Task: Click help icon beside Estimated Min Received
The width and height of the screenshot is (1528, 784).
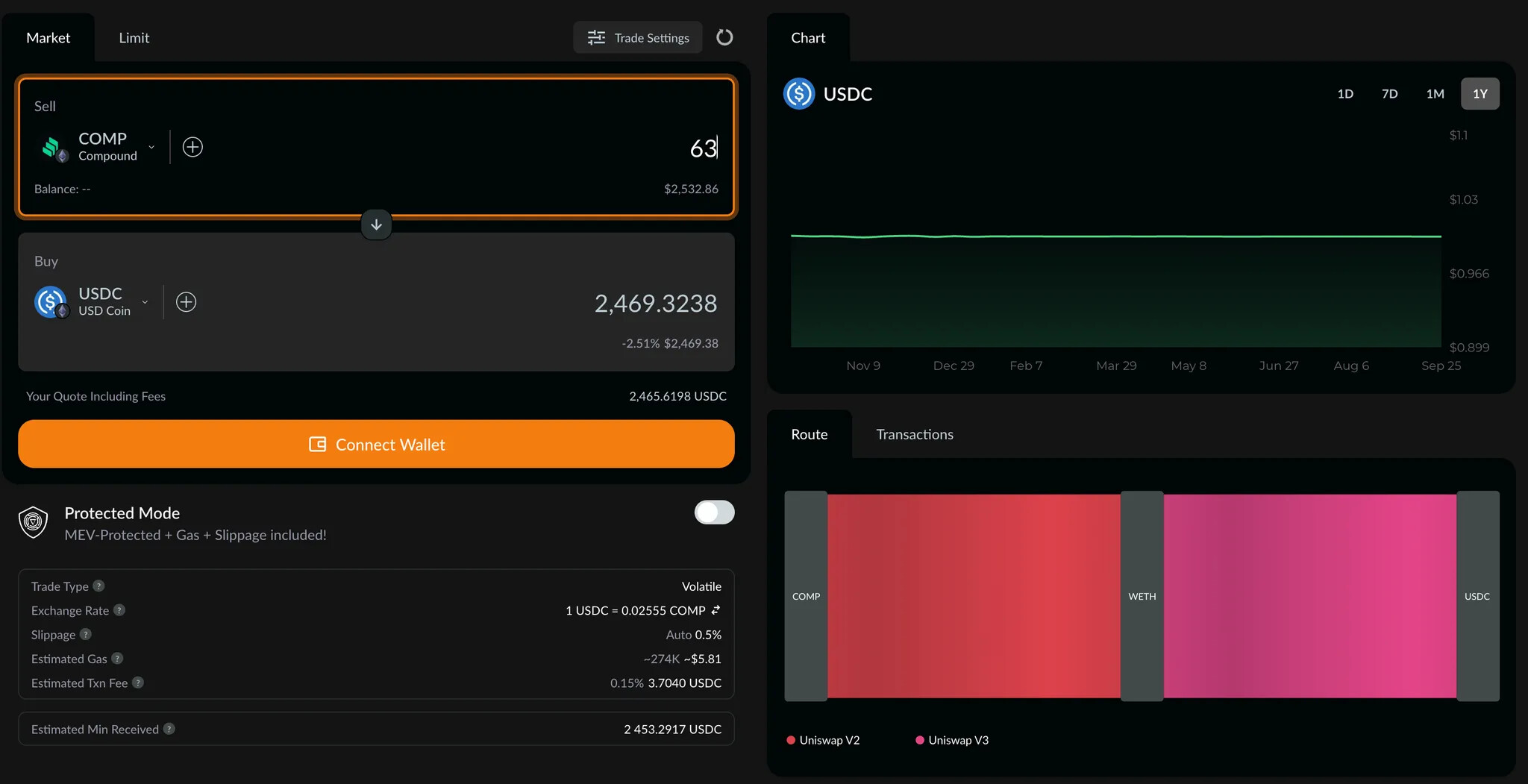Action: (169, 729)
